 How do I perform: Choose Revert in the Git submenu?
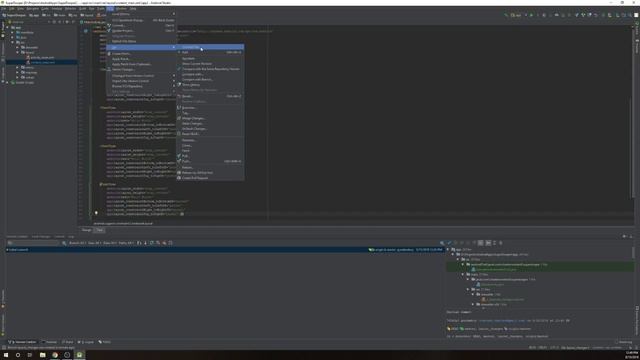click(x=210, y=96)
